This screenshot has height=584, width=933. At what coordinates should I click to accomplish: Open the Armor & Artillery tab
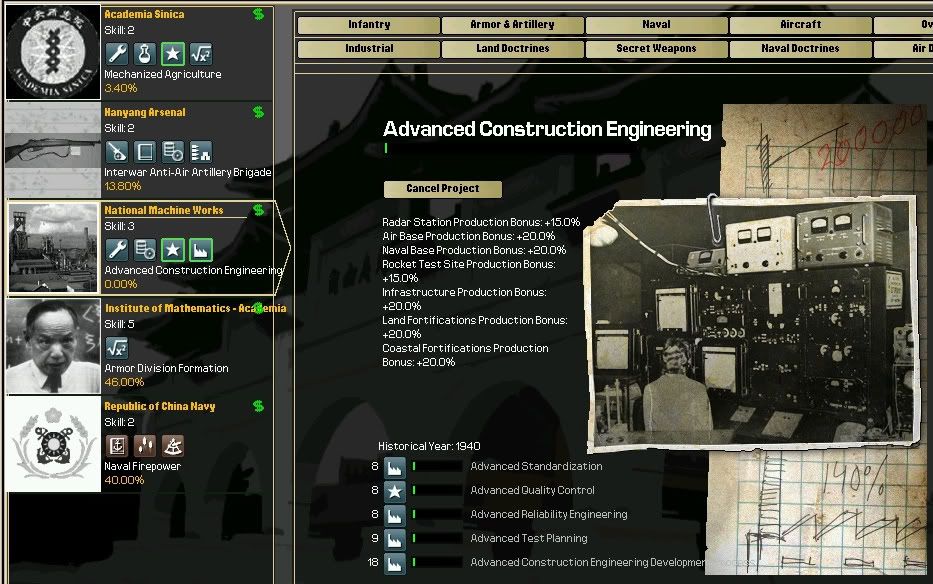click(x=513, y=25)
